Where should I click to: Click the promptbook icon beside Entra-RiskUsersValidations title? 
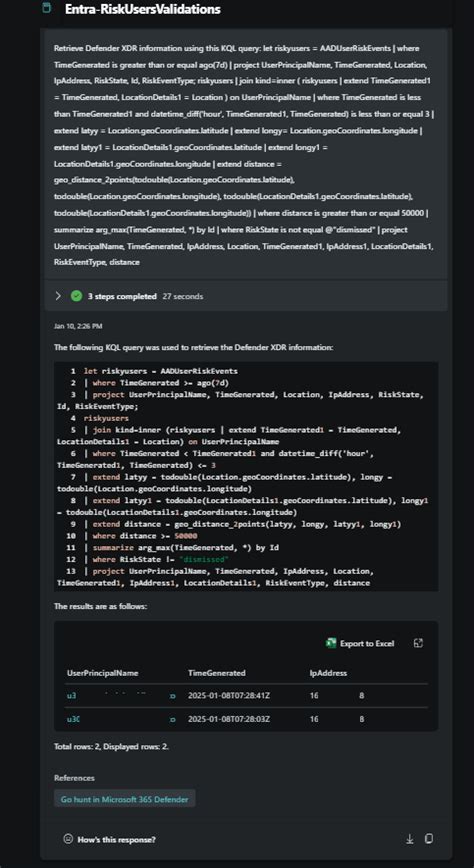point(47,8)
